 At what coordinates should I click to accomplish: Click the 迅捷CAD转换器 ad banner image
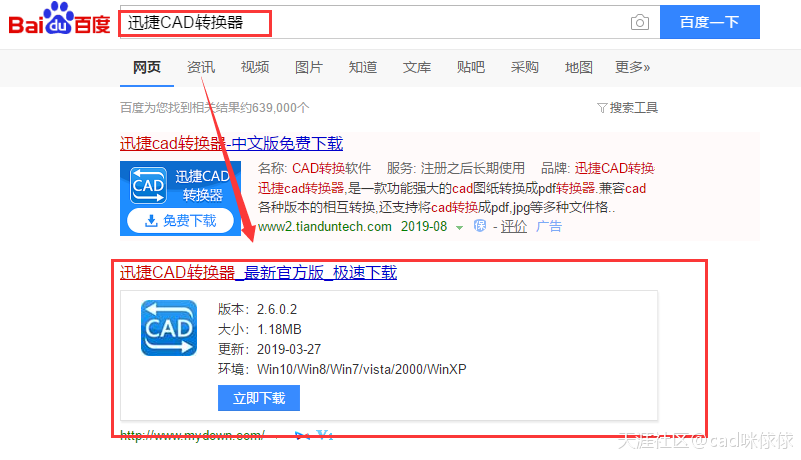point(180,198)
